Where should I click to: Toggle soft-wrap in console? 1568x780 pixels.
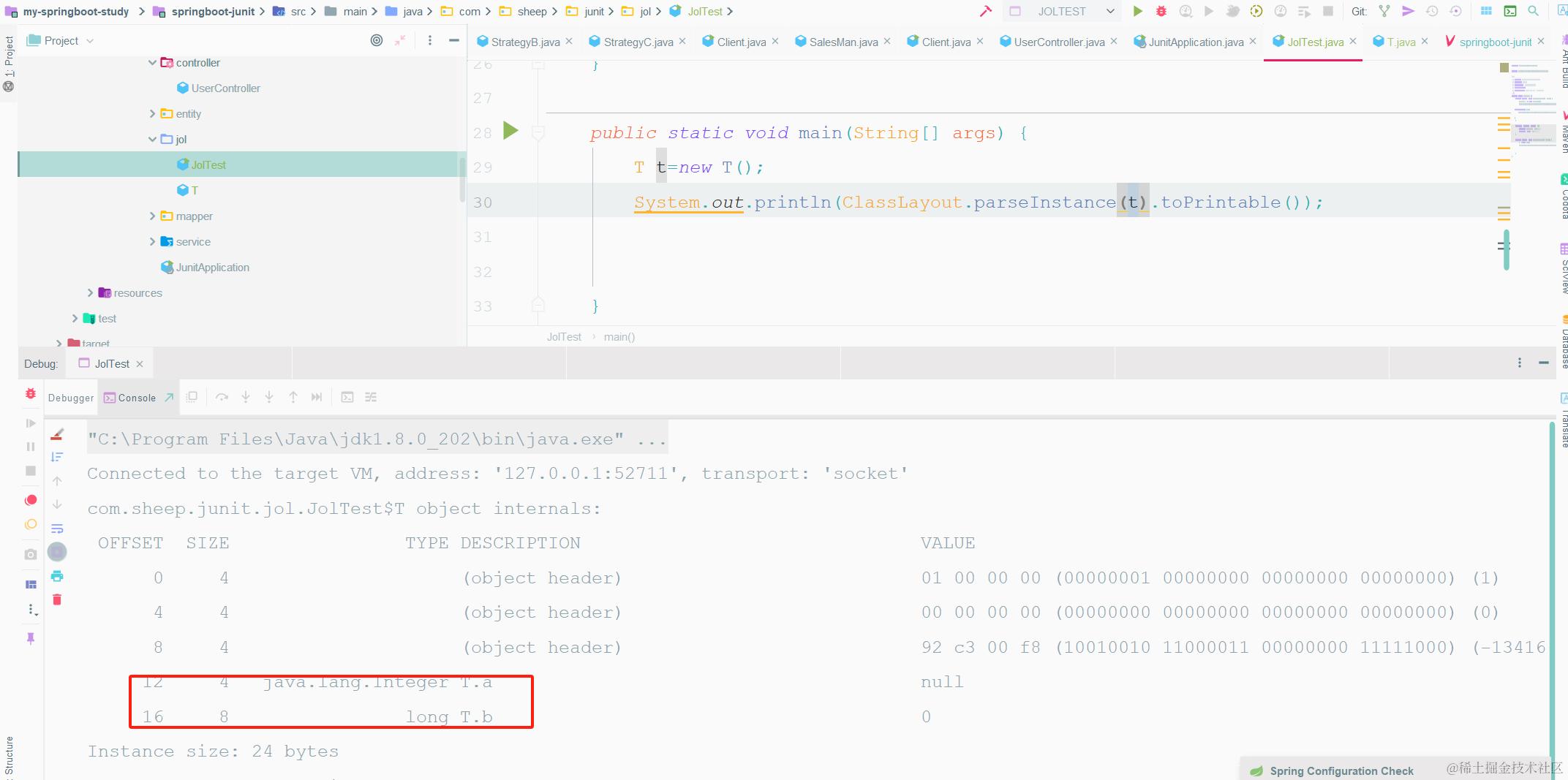(x=57, y=529)
